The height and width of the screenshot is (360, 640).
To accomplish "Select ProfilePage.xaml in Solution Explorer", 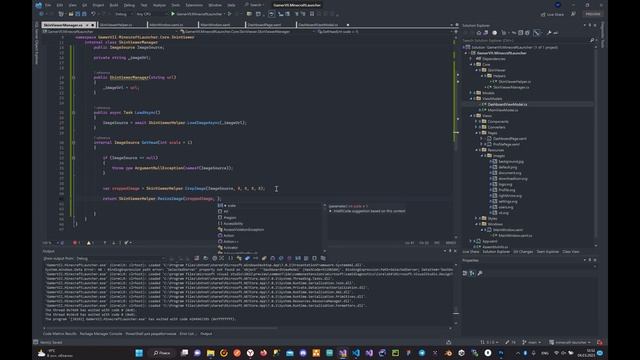I will [506, 144].
